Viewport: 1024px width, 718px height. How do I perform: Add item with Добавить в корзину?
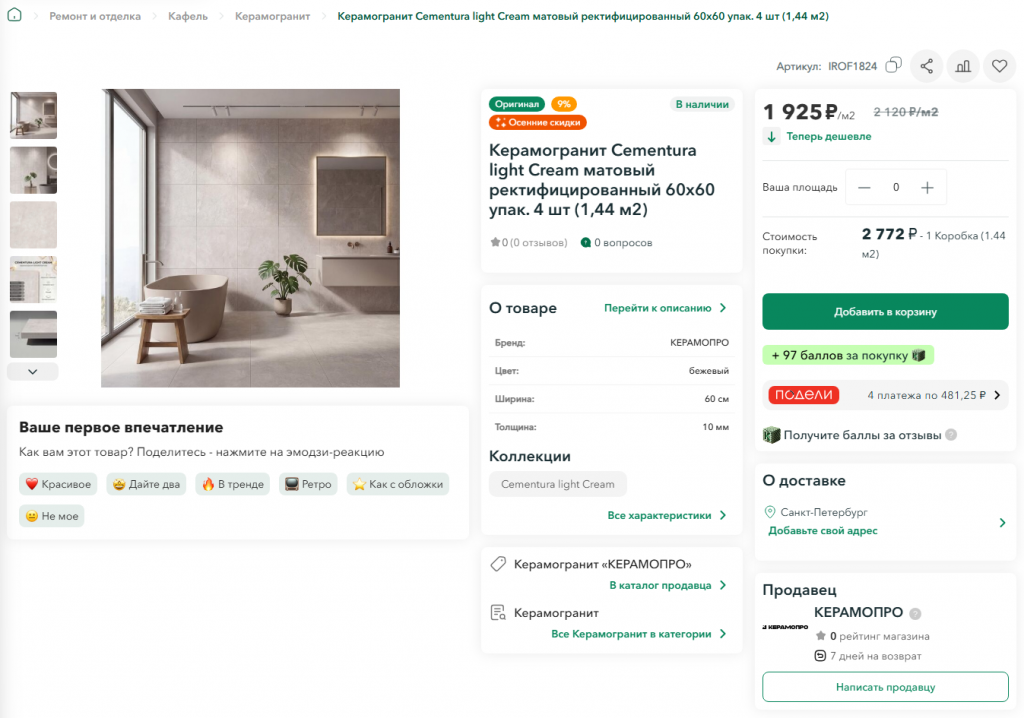(x=885, y=312)
